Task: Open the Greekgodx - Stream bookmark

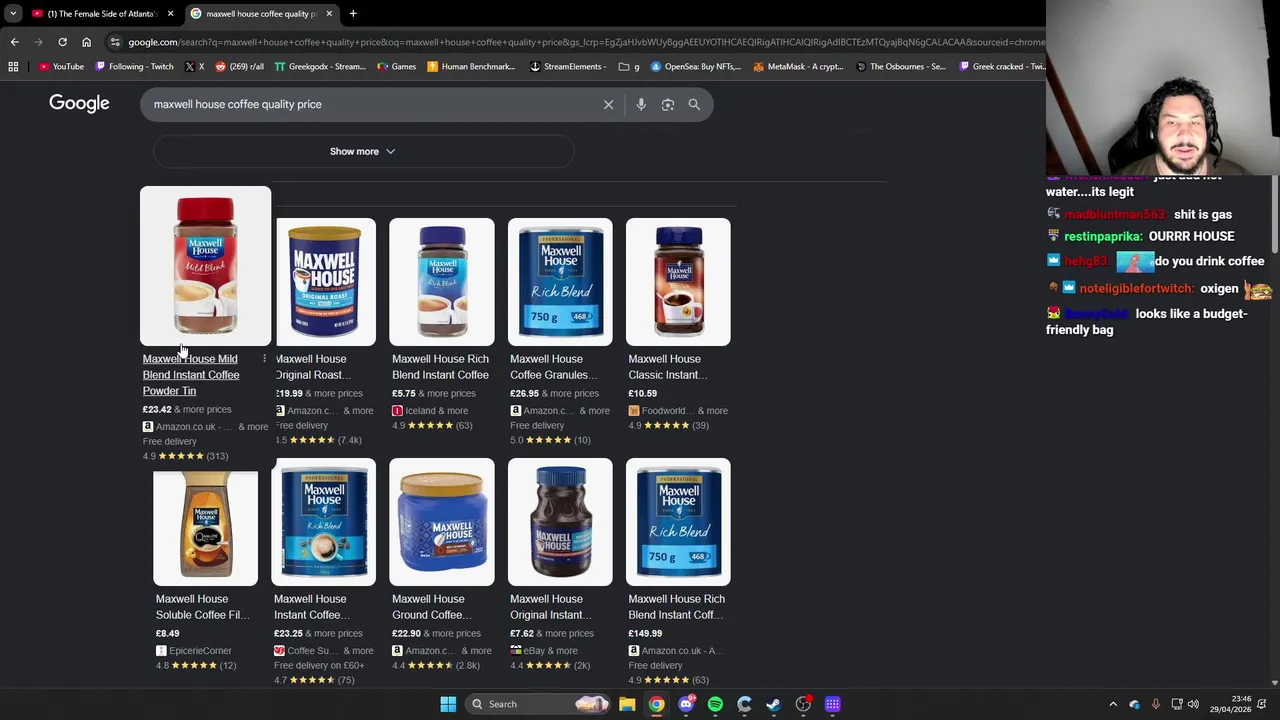Action: pyautogui.click(x=320, y=67)
